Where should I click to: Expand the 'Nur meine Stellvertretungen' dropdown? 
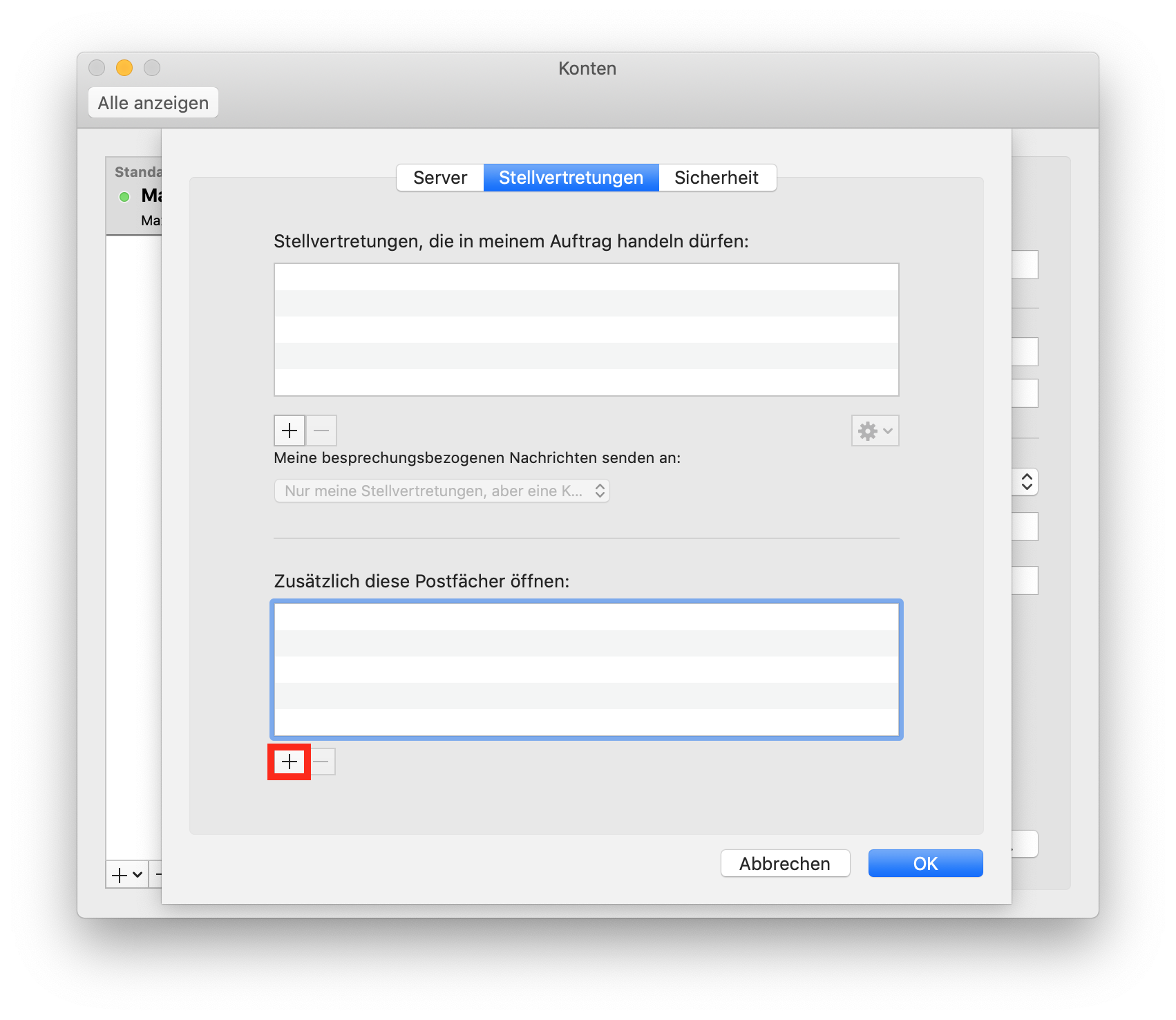coord(442,491)
